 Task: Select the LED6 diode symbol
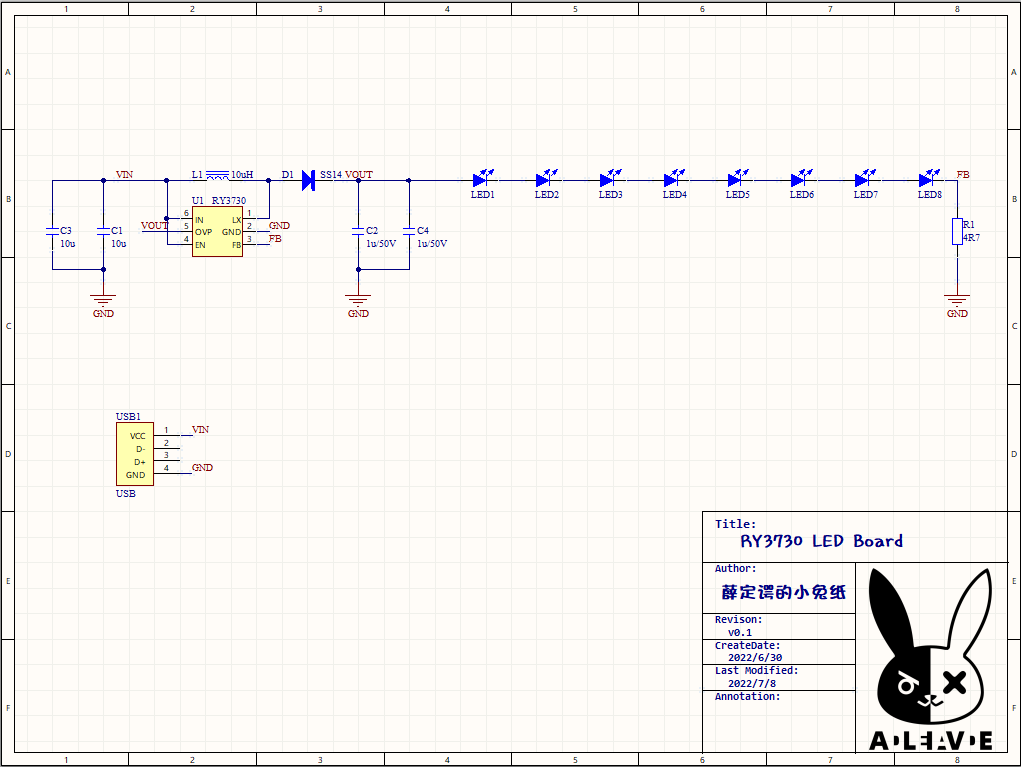pos(799,180)
